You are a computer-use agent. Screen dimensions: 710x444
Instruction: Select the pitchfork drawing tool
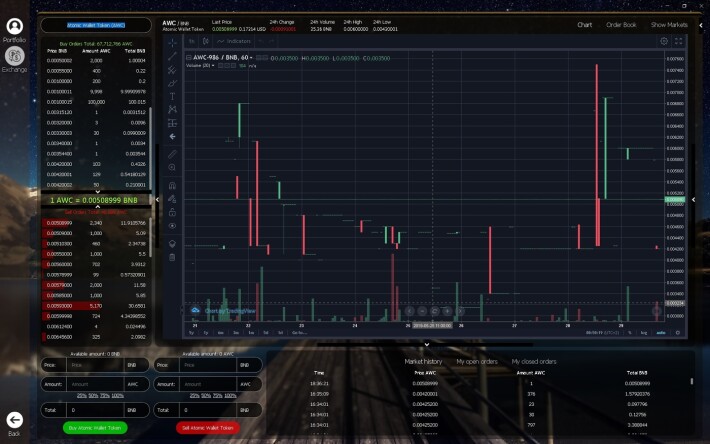[173, 70]
